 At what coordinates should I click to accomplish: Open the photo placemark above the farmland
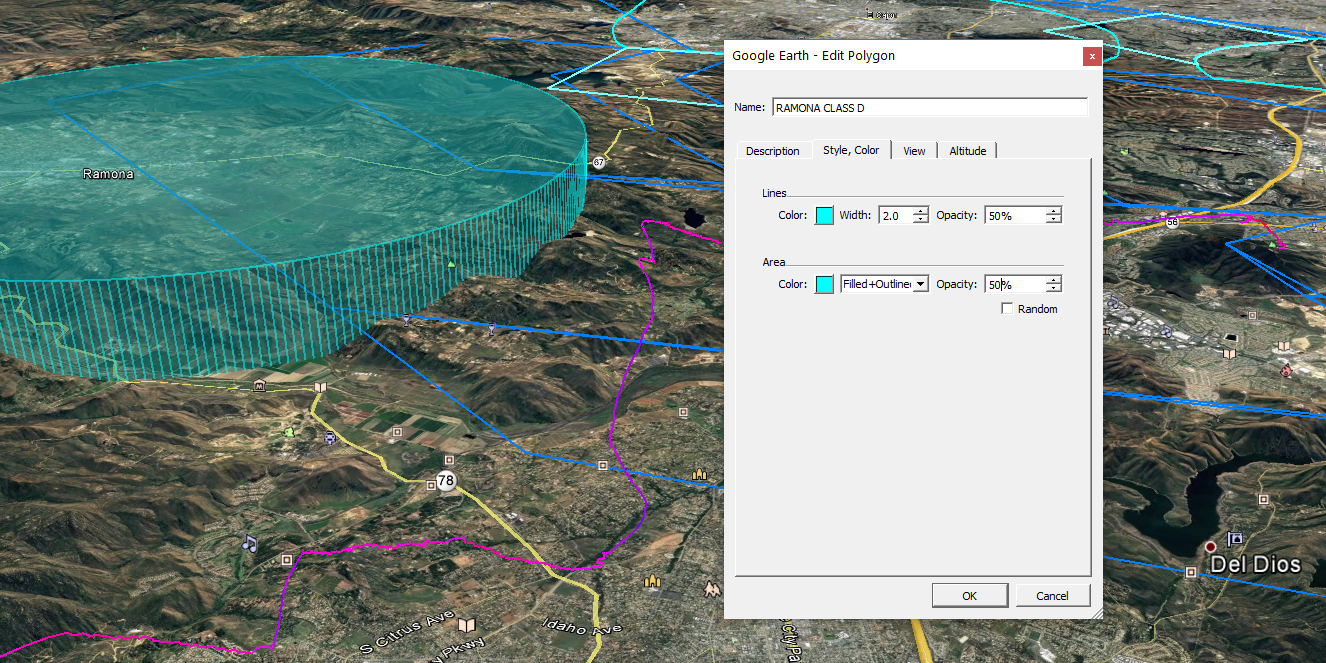tap(396, 430)
